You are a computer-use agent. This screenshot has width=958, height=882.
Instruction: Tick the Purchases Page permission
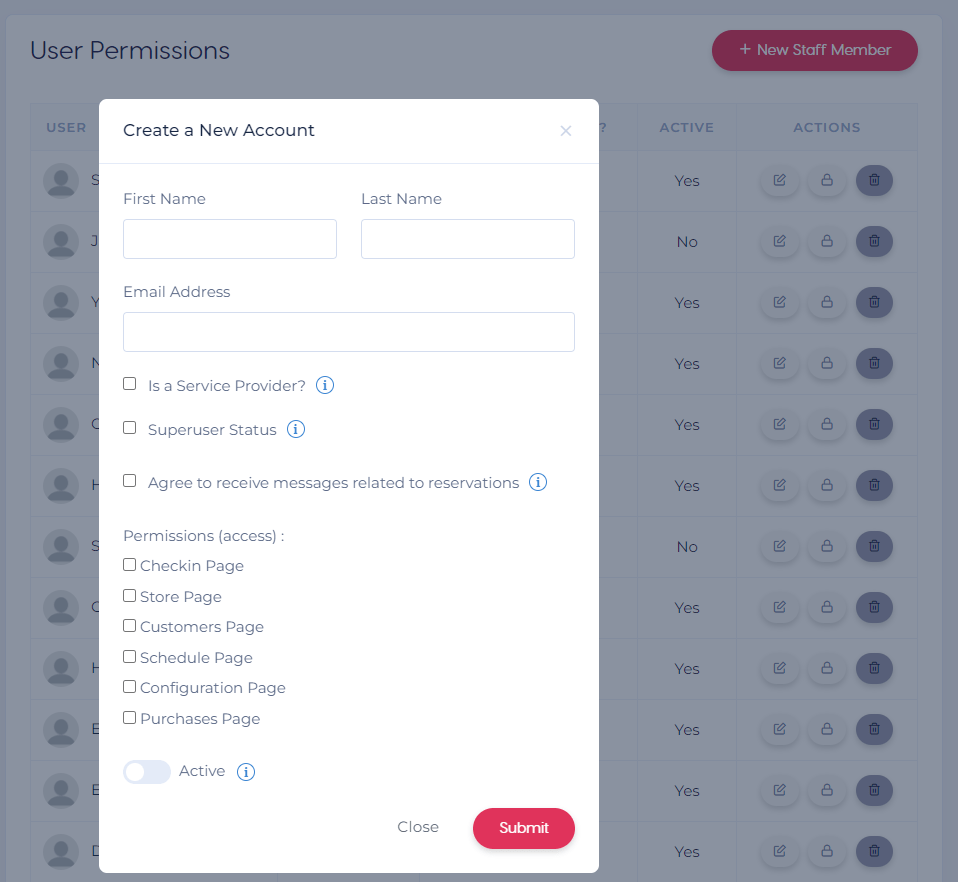click(130, 718)
